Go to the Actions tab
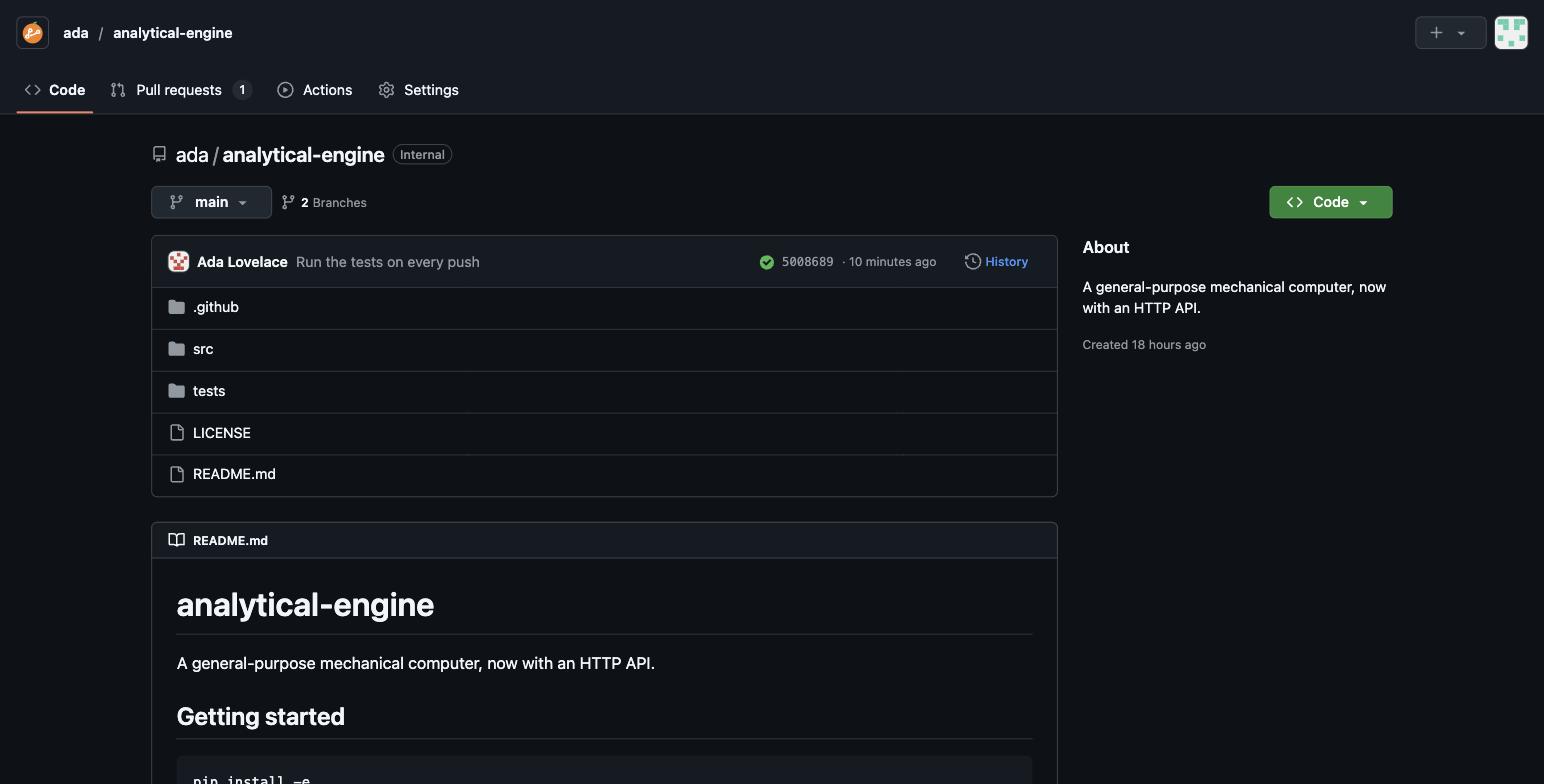Screen dimensions: 1544x784 click(315, 90)
